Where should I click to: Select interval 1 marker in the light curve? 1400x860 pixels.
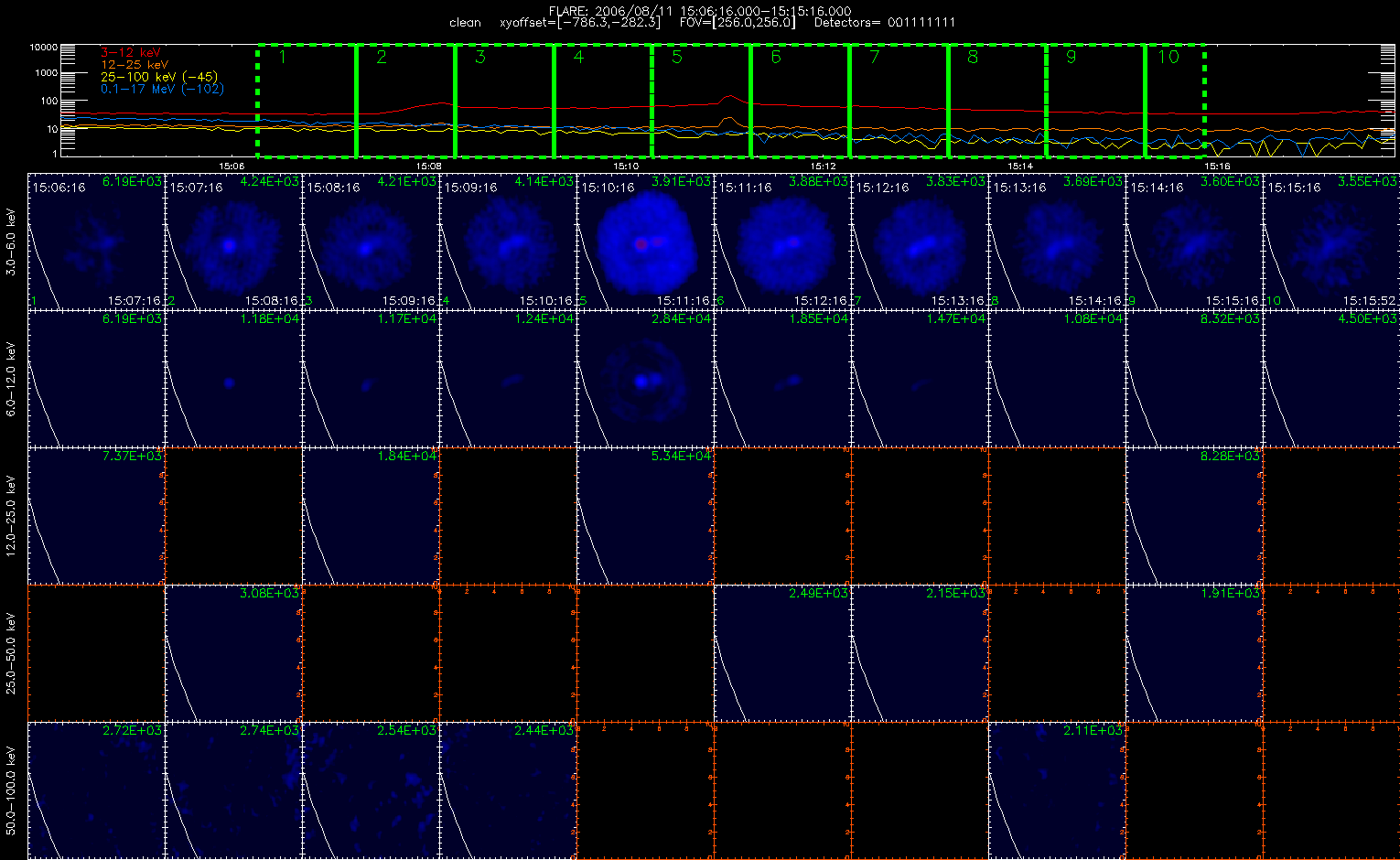(283, 58)
